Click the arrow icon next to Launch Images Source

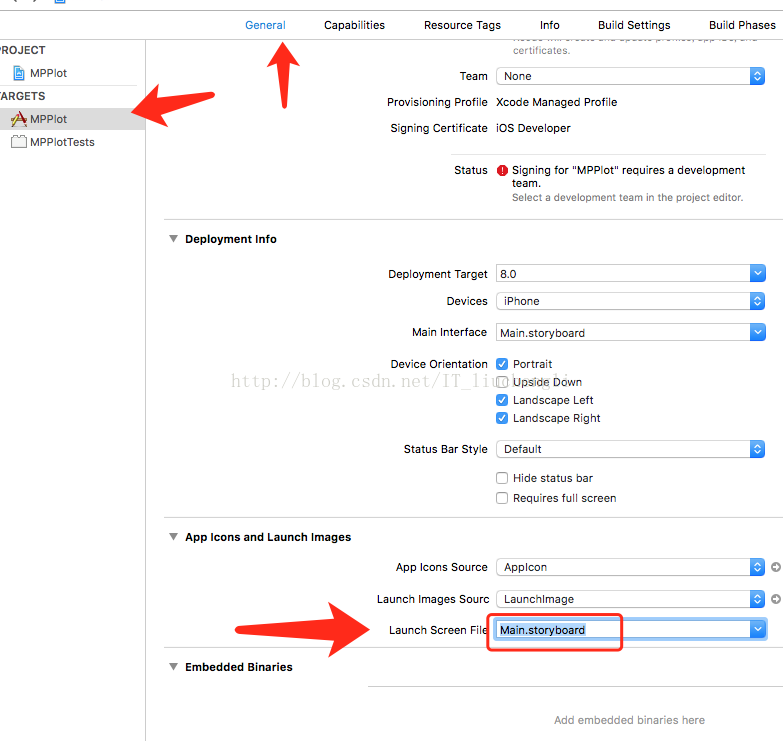coord(776,599)
